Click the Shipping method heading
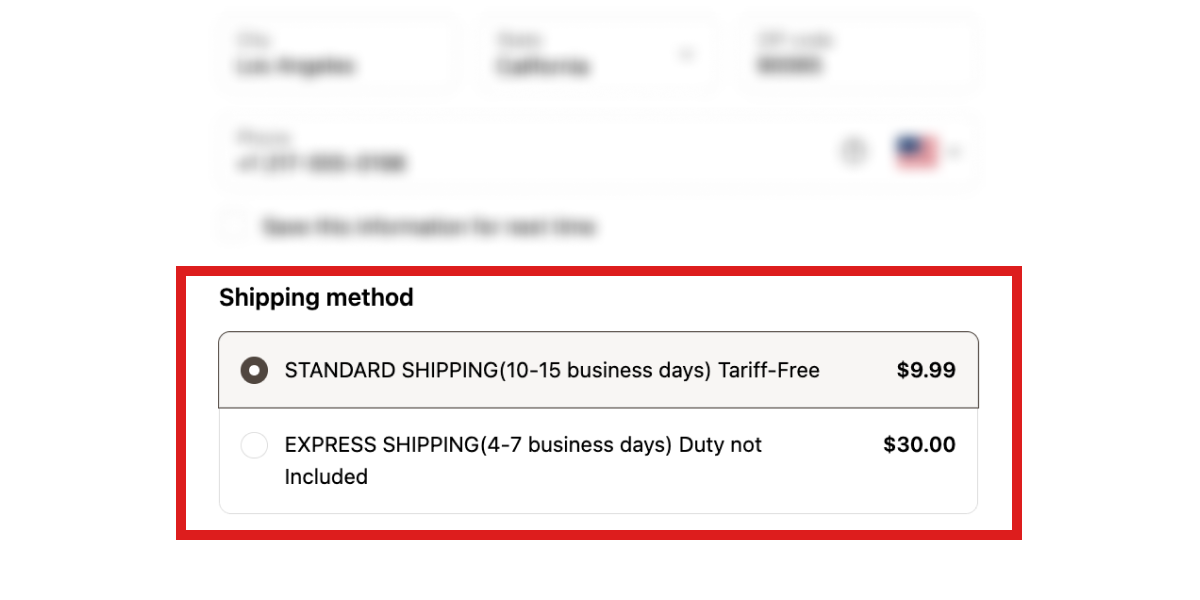The height and width of the screenshot is (600, 1200). 316,298
